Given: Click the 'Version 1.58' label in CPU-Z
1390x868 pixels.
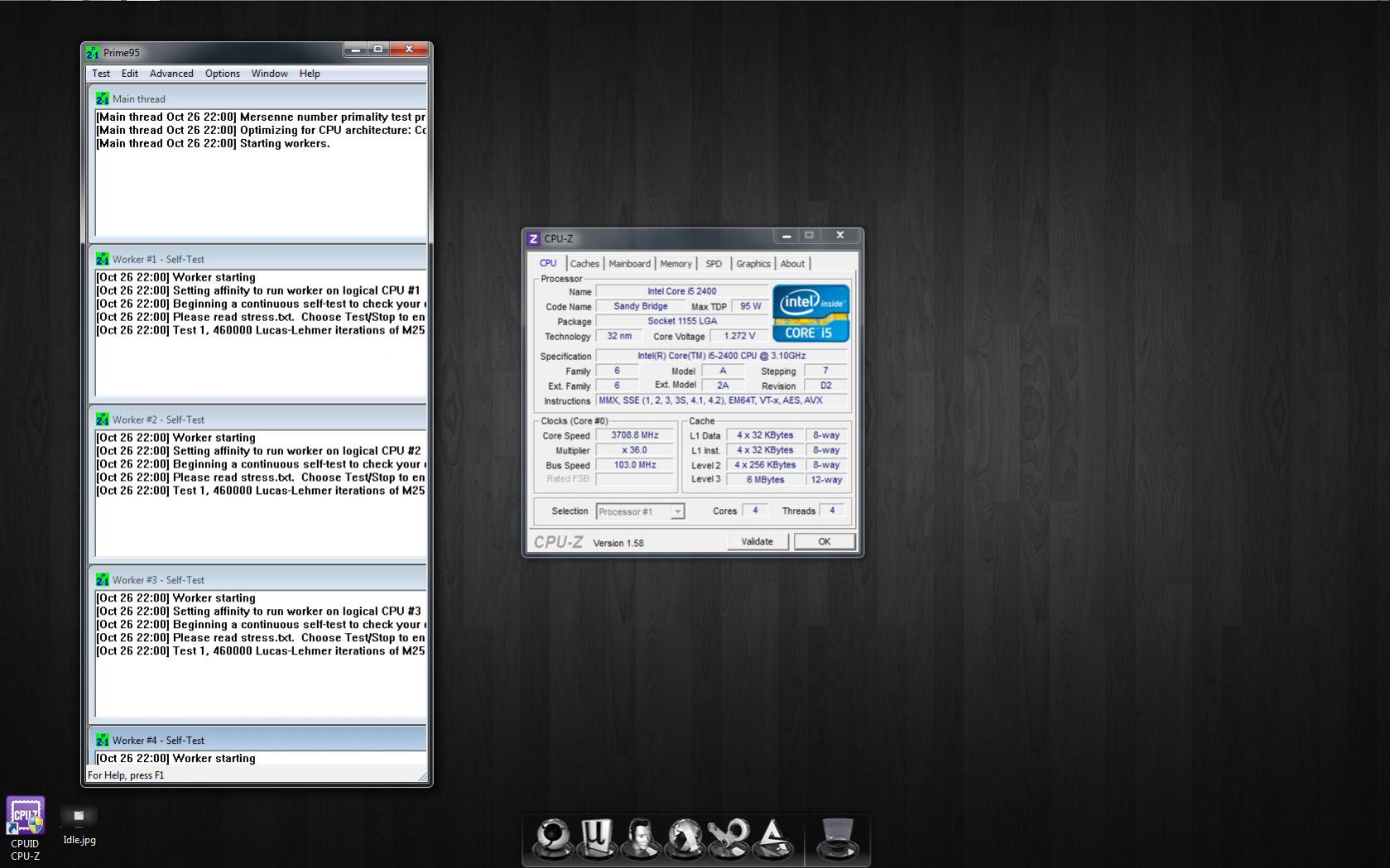Looking at the screenshot, I should tap(618, 543).
